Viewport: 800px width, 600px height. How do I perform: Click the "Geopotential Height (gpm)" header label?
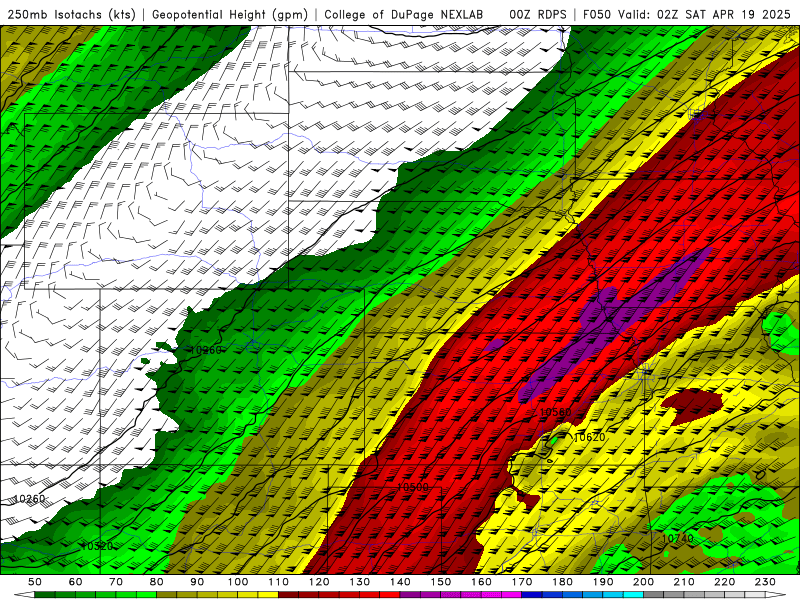(230, 15)
